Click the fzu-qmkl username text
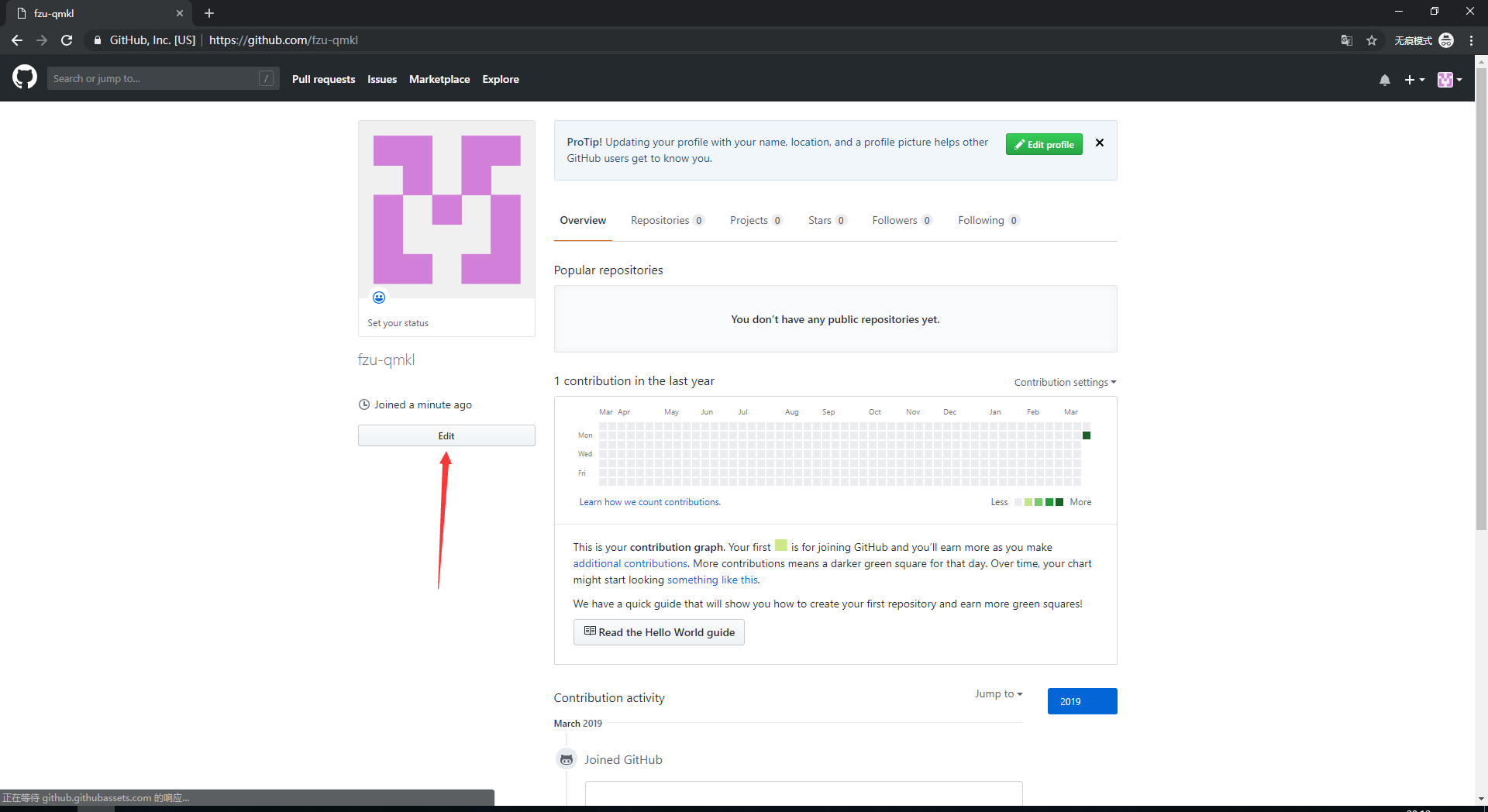Screen dimensions: 1488x812 pos(386,360)
